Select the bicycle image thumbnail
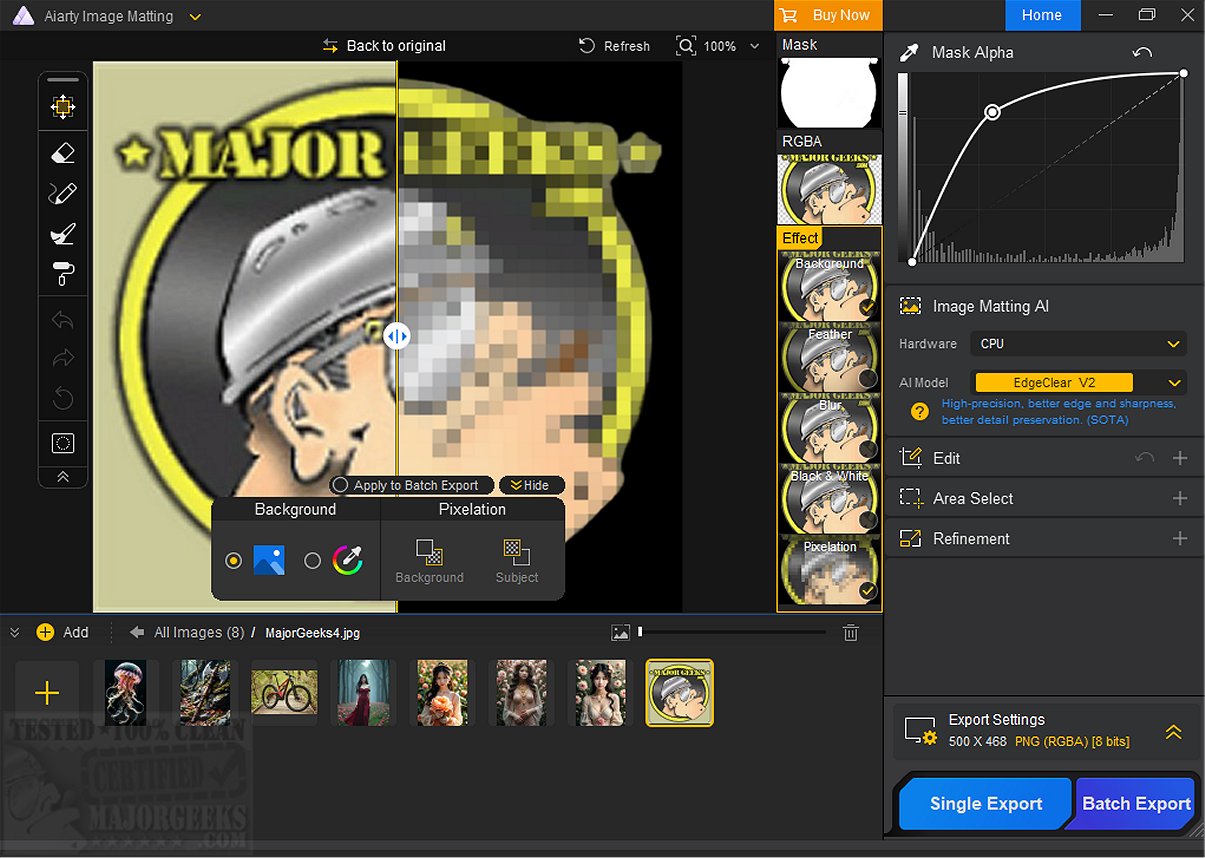 coord(284,692)
